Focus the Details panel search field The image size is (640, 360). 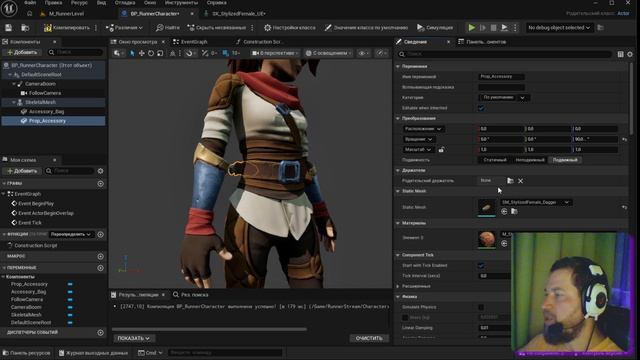[504, 54]
